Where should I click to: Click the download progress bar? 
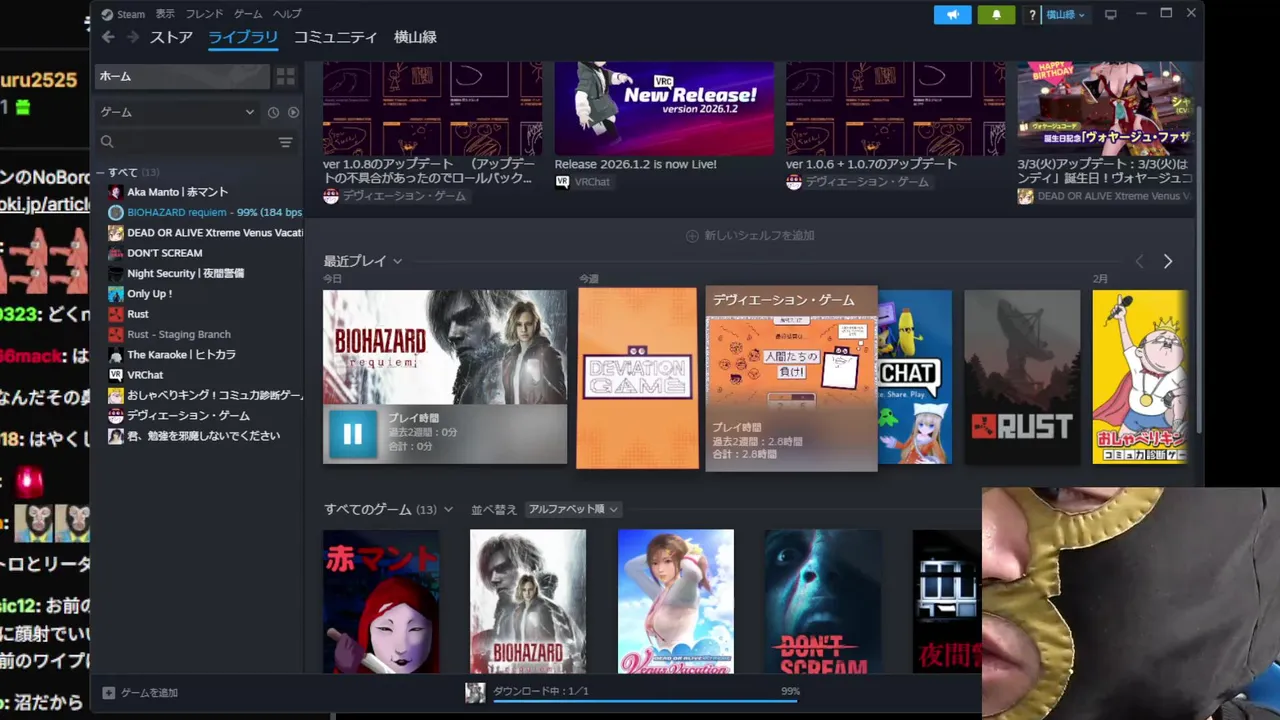[x=645, y=701]
